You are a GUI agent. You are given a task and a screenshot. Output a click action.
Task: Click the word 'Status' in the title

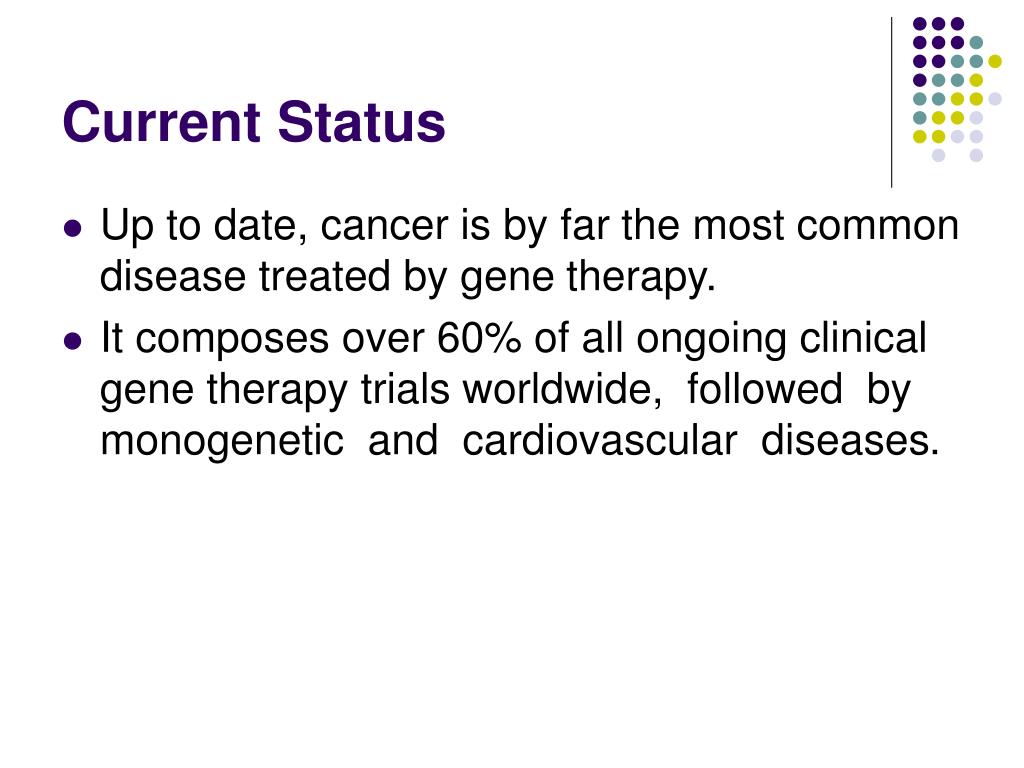(x=361, y=122)
